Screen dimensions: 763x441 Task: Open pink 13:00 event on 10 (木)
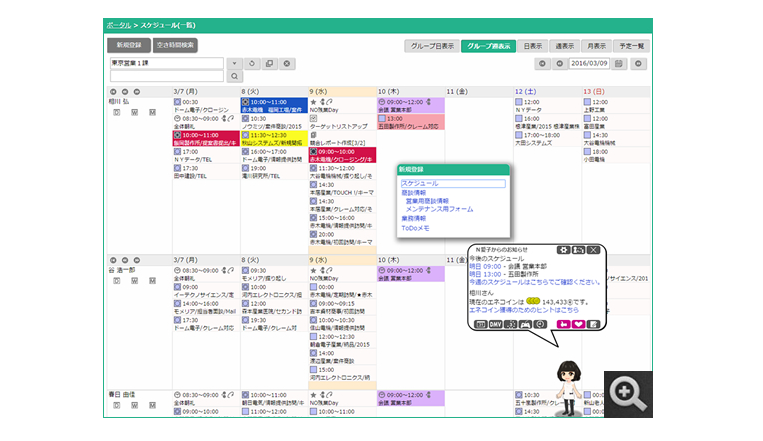(411, 122)
